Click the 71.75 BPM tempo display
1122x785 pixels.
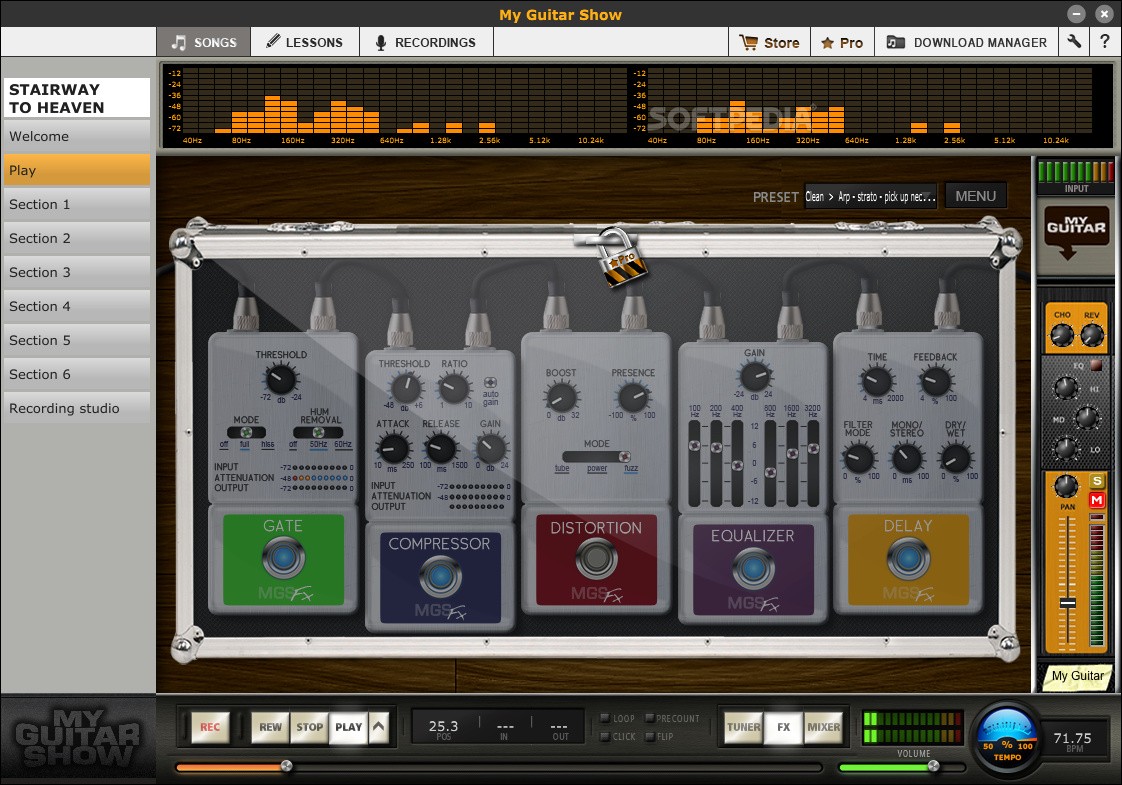(1073, 741)
